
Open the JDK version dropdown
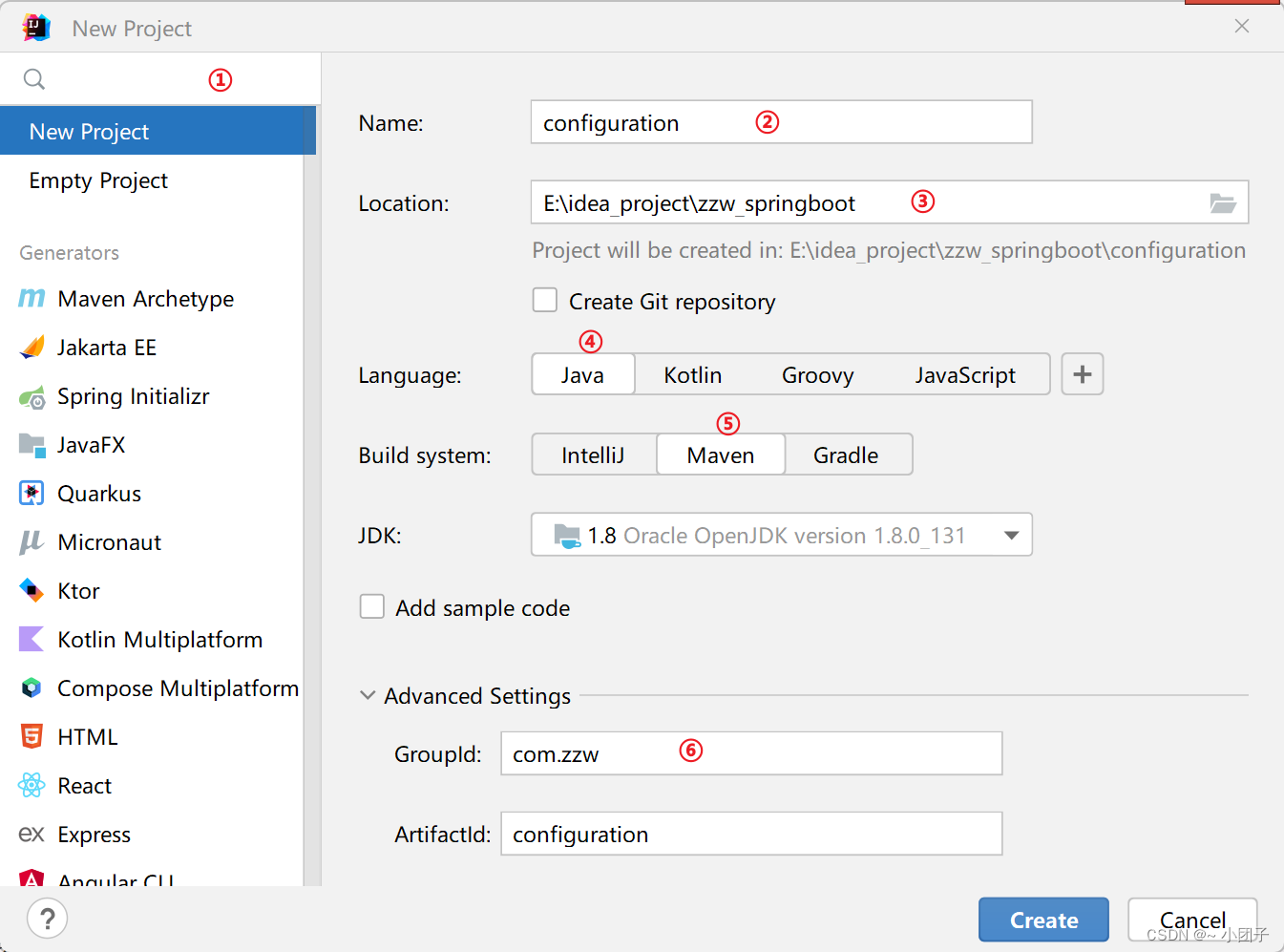coord(782,535)
